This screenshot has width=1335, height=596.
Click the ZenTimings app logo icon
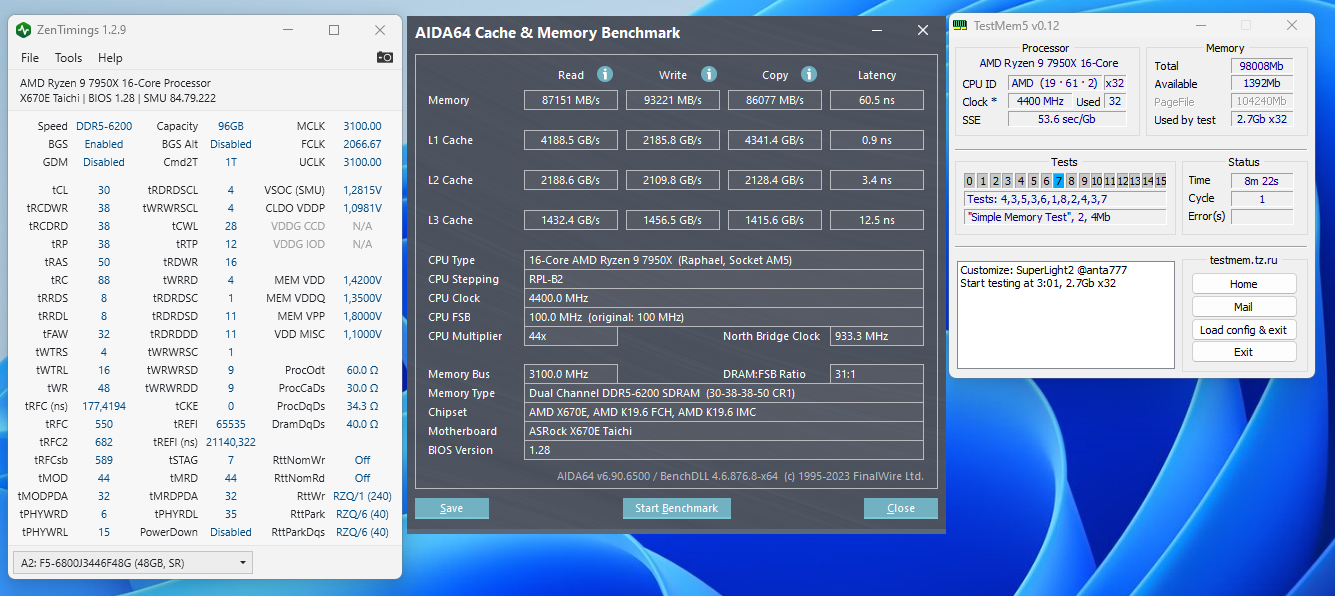click(x=24, y=30)
